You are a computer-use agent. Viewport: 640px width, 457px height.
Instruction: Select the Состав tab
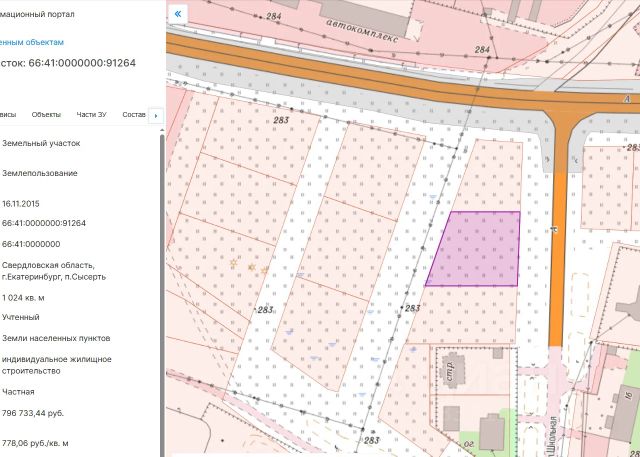tap(134, 115)
